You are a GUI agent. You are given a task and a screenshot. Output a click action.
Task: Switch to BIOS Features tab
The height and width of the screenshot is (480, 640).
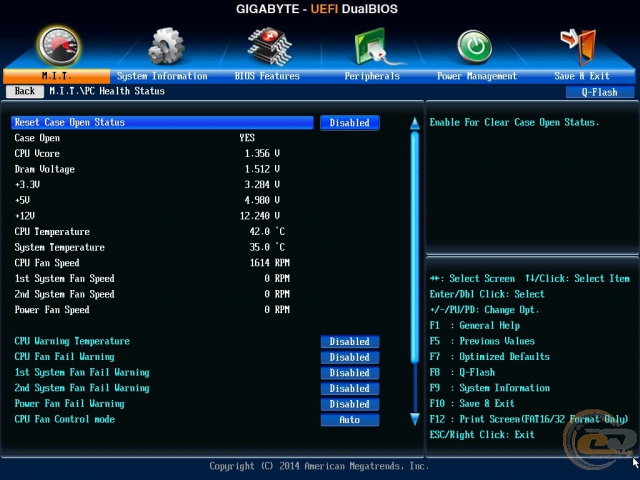[x=267, y=76]
